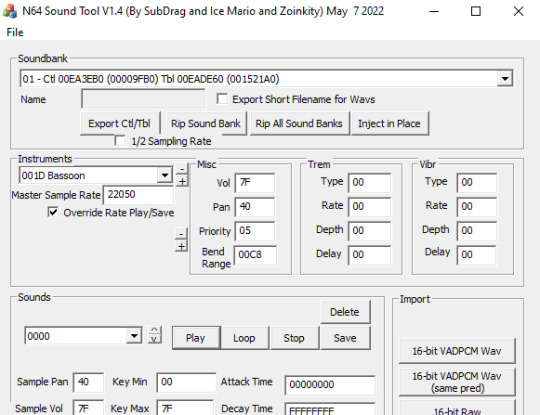Uncheck Override Rate Play/Save
This screenshot has height=415, width=540.
click(x=53, y=212)
